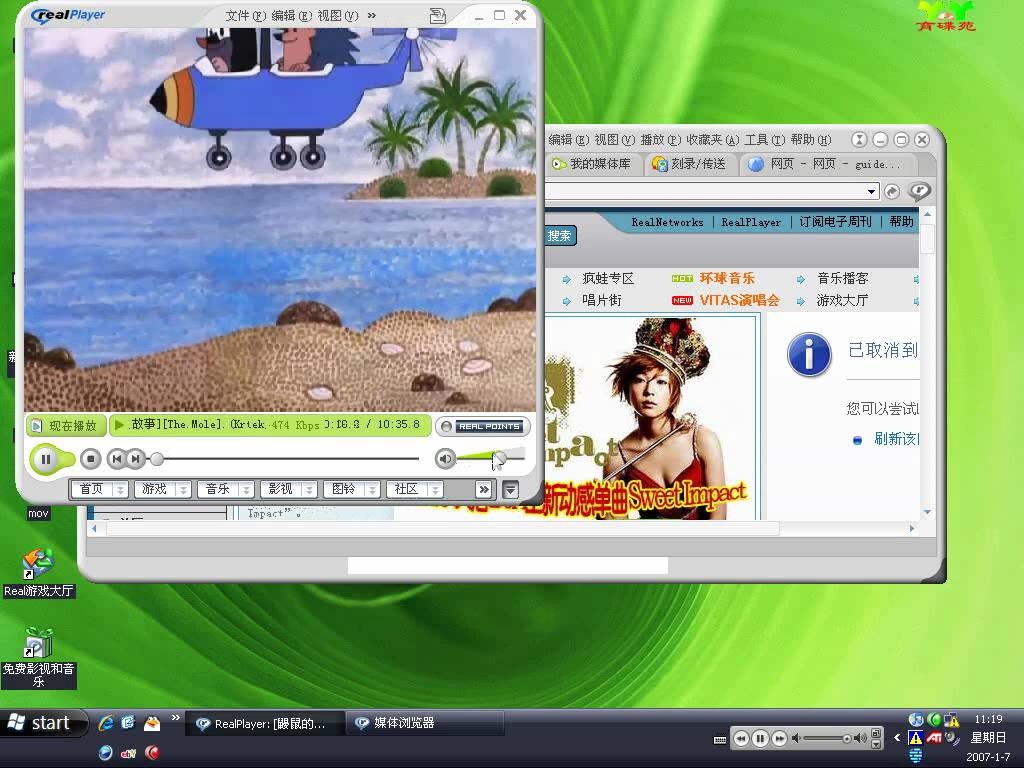Open the 音乐播客 link
The height and width of the screenshot is (768, 1024).
[842, 279]
